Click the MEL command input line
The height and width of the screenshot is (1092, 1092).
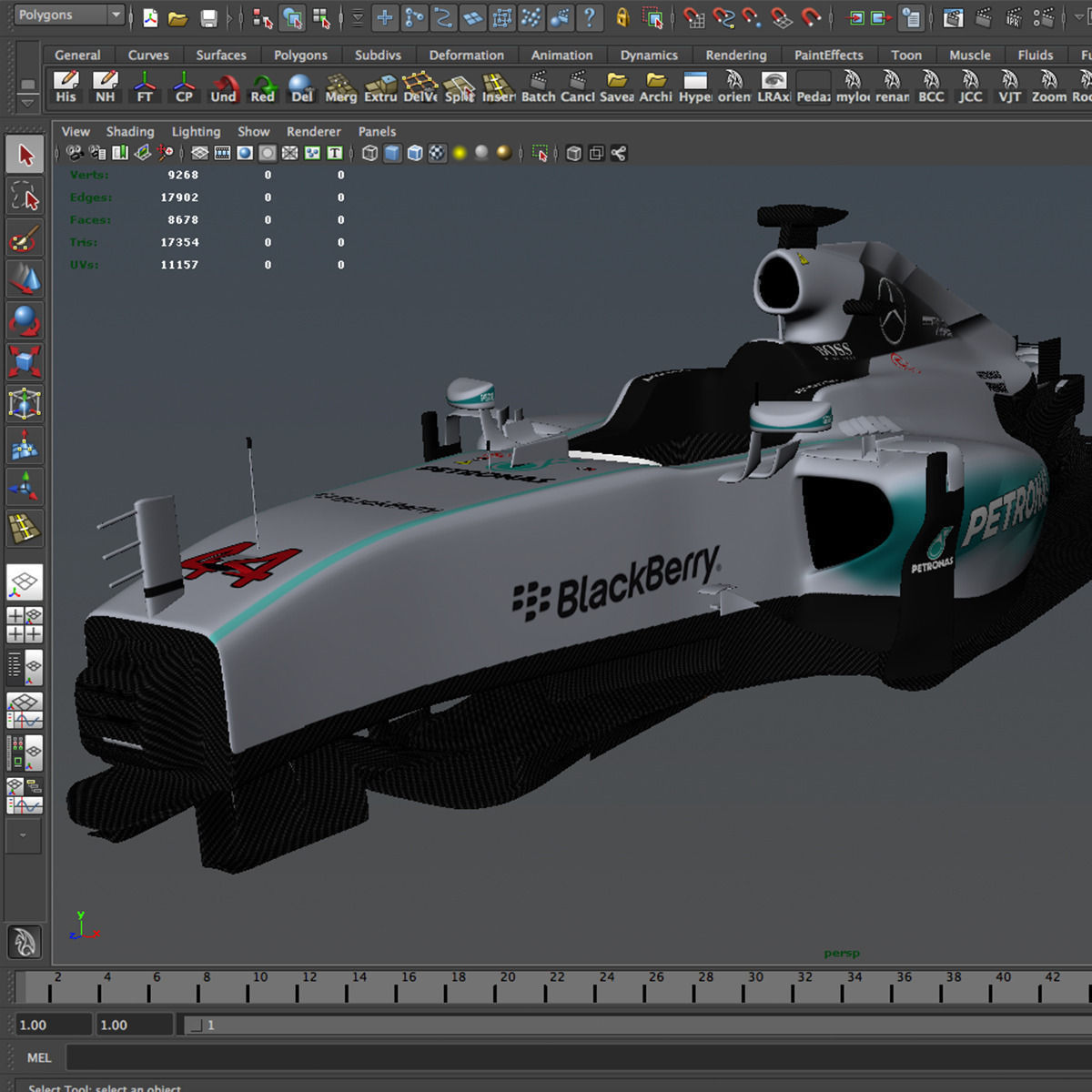[579, 1057]
